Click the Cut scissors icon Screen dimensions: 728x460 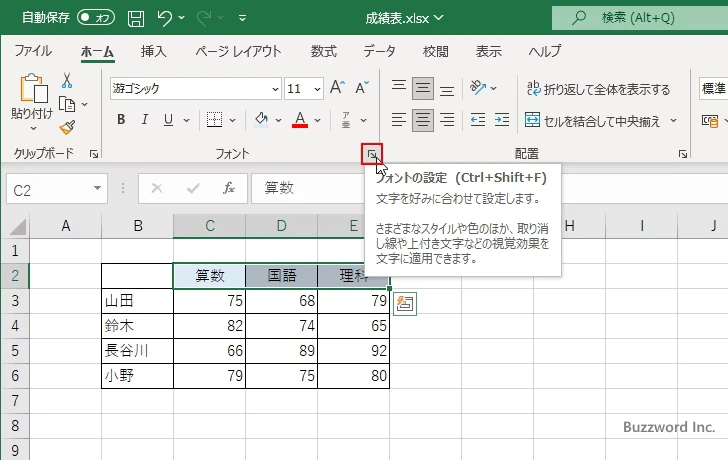click(67, 81)
